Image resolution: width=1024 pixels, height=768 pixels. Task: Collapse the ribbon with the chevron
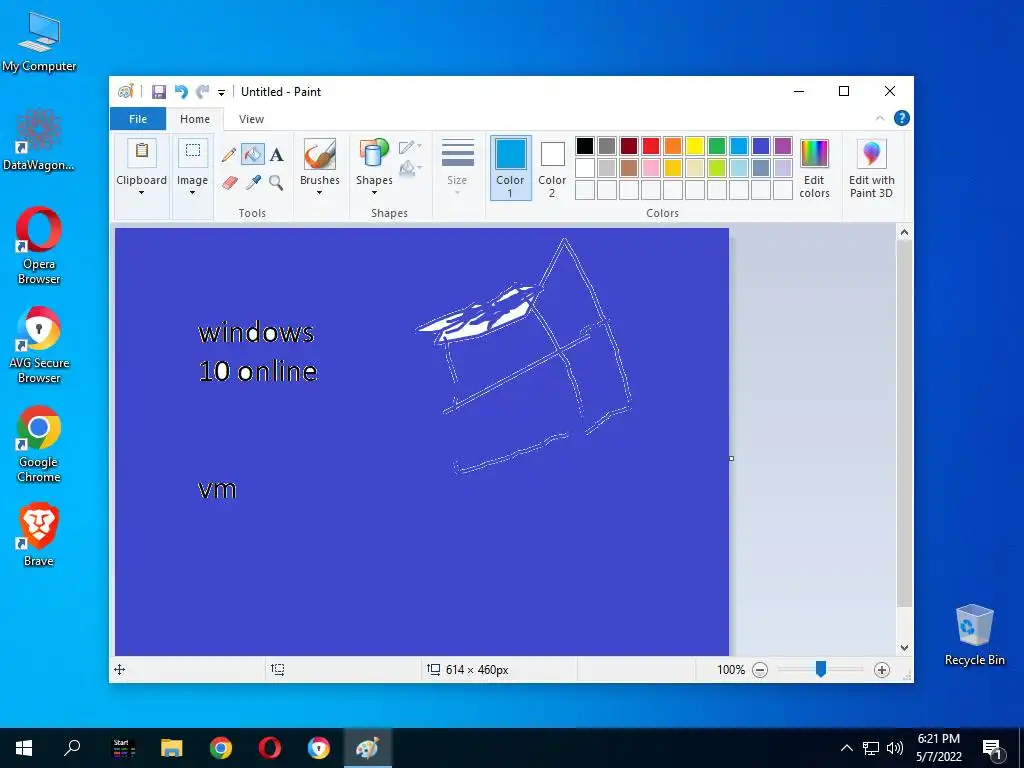(880, 118)
